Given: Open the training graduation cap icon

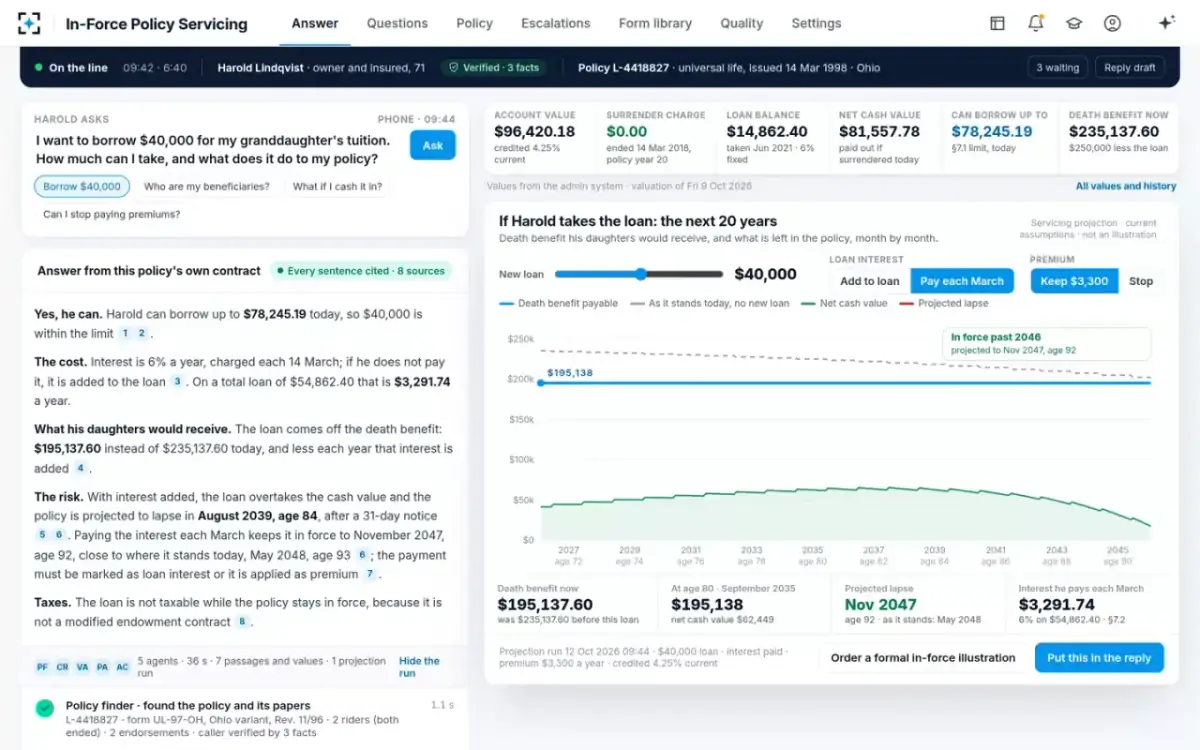Looking at the screenshot, I should click(1074, 23).
